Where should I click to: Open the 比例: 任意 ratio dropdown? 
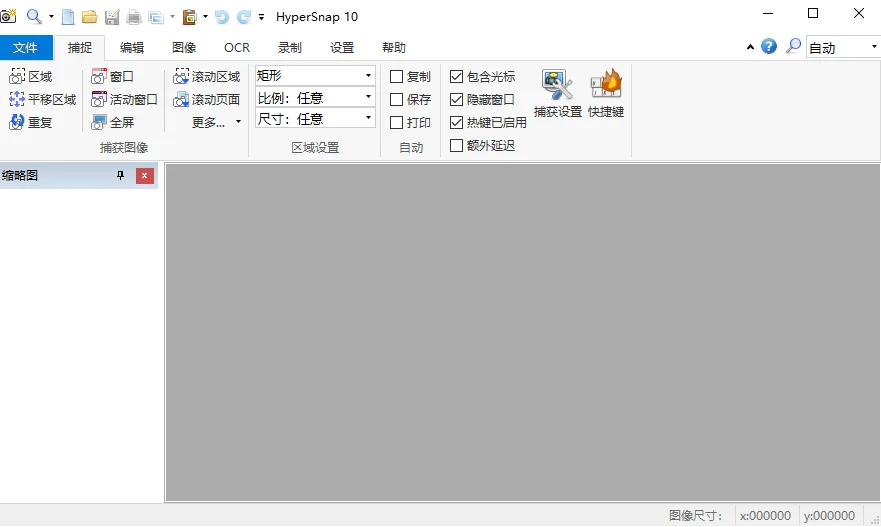(x=315, y=98)
